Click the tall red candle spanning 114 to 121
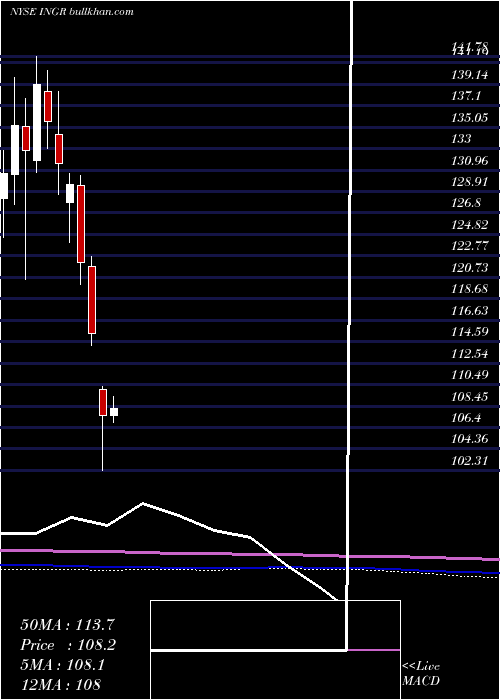 (92, 300)
